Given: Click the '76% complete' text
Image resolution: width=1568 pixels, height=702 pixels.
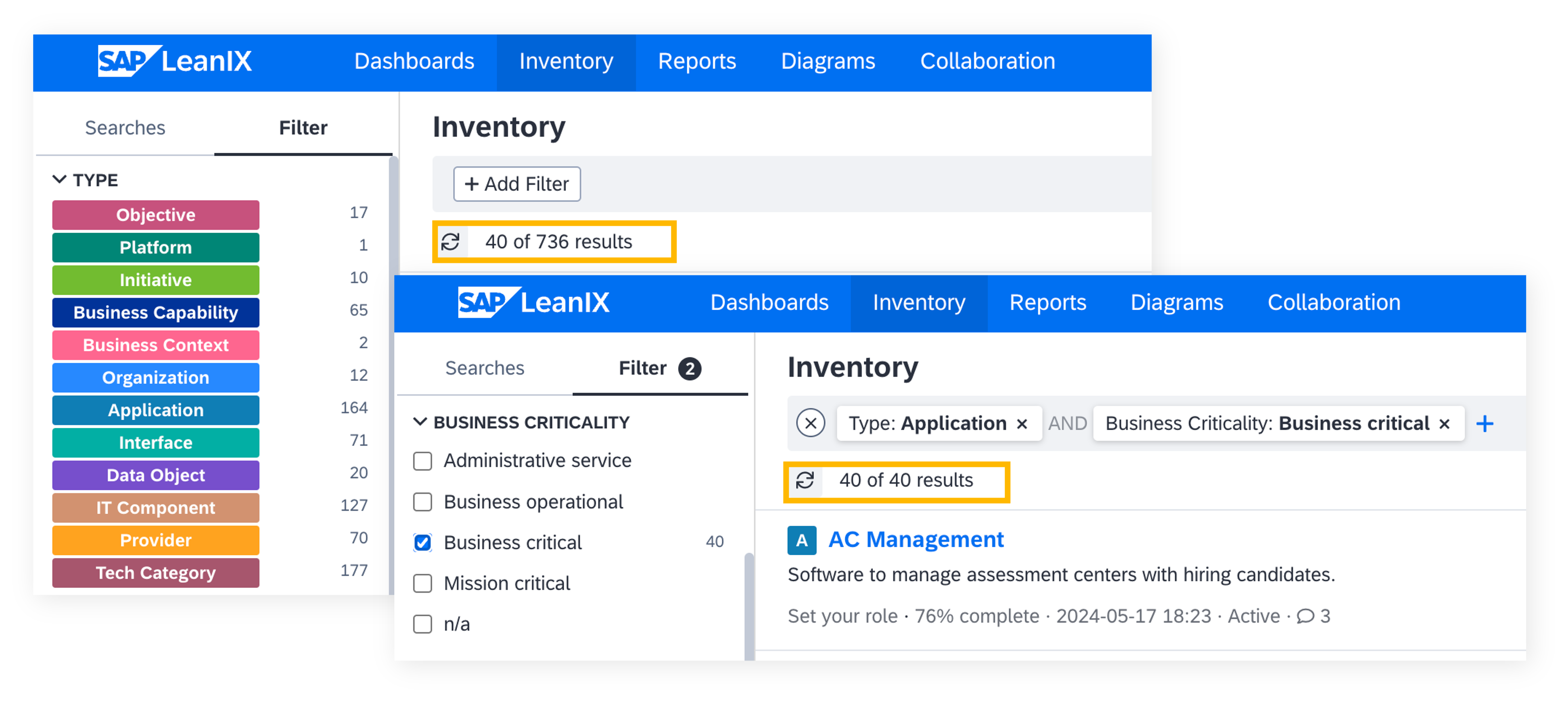Looking at the screenshot, I should tap(976, 616).
